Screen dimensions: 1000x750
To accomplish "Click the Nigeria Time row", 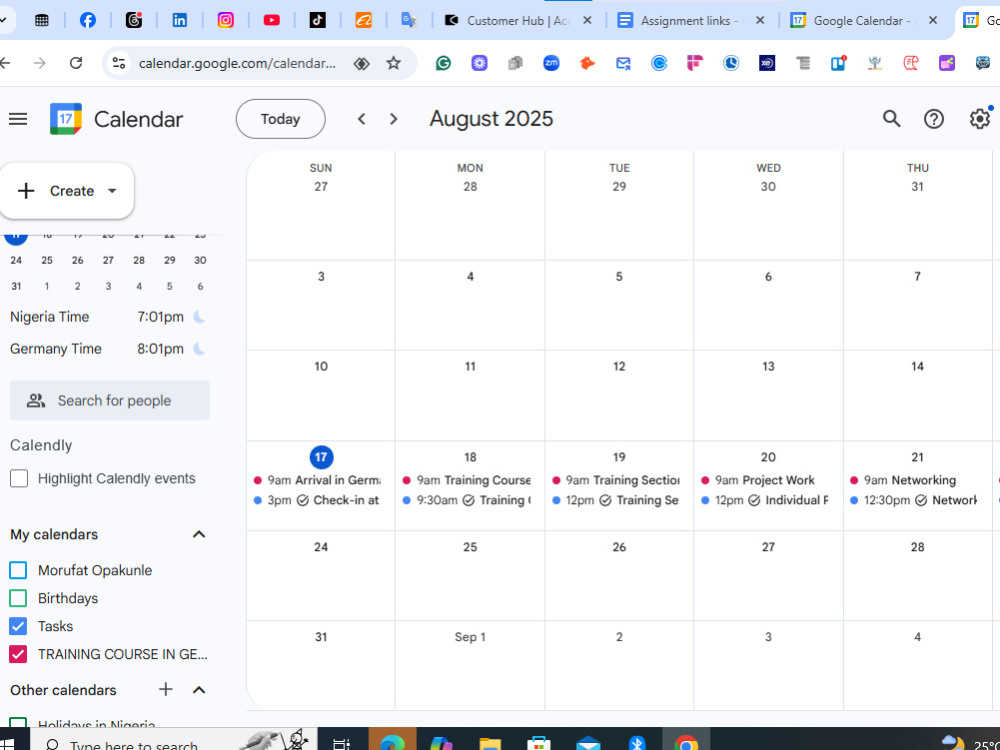I will point(107,317).
